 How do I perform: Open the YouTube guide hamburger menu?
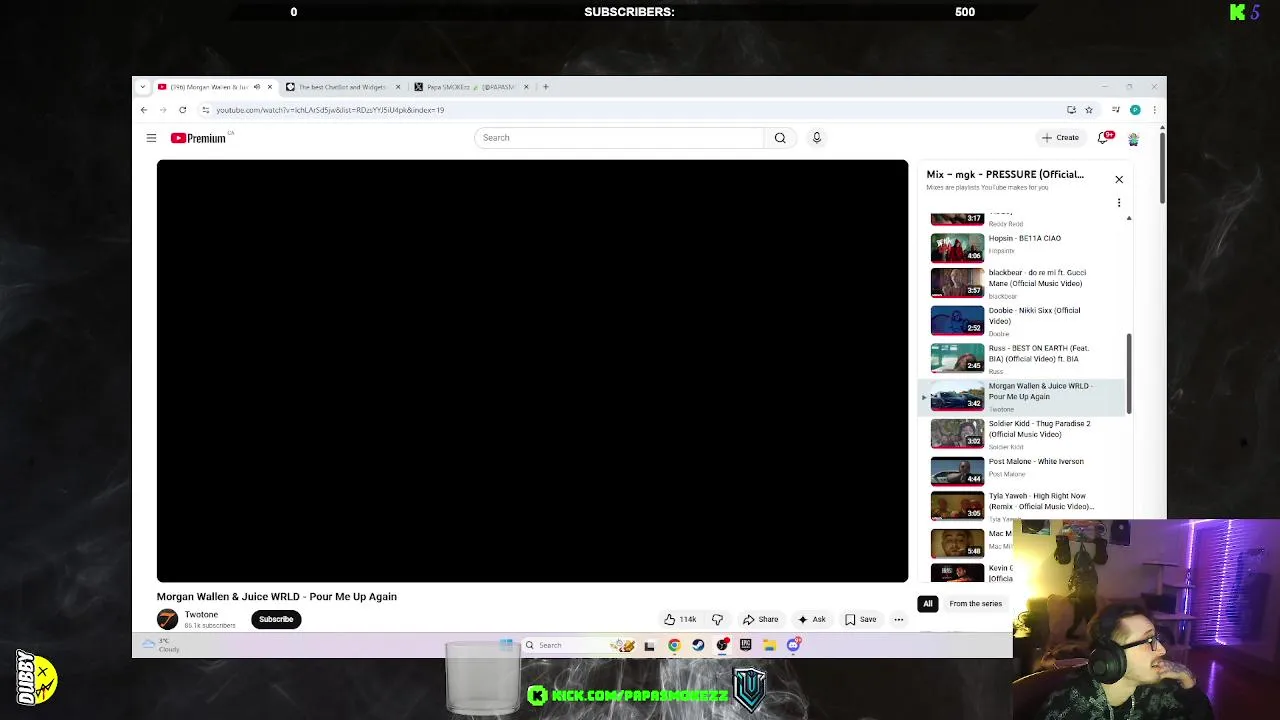(151, 138)
